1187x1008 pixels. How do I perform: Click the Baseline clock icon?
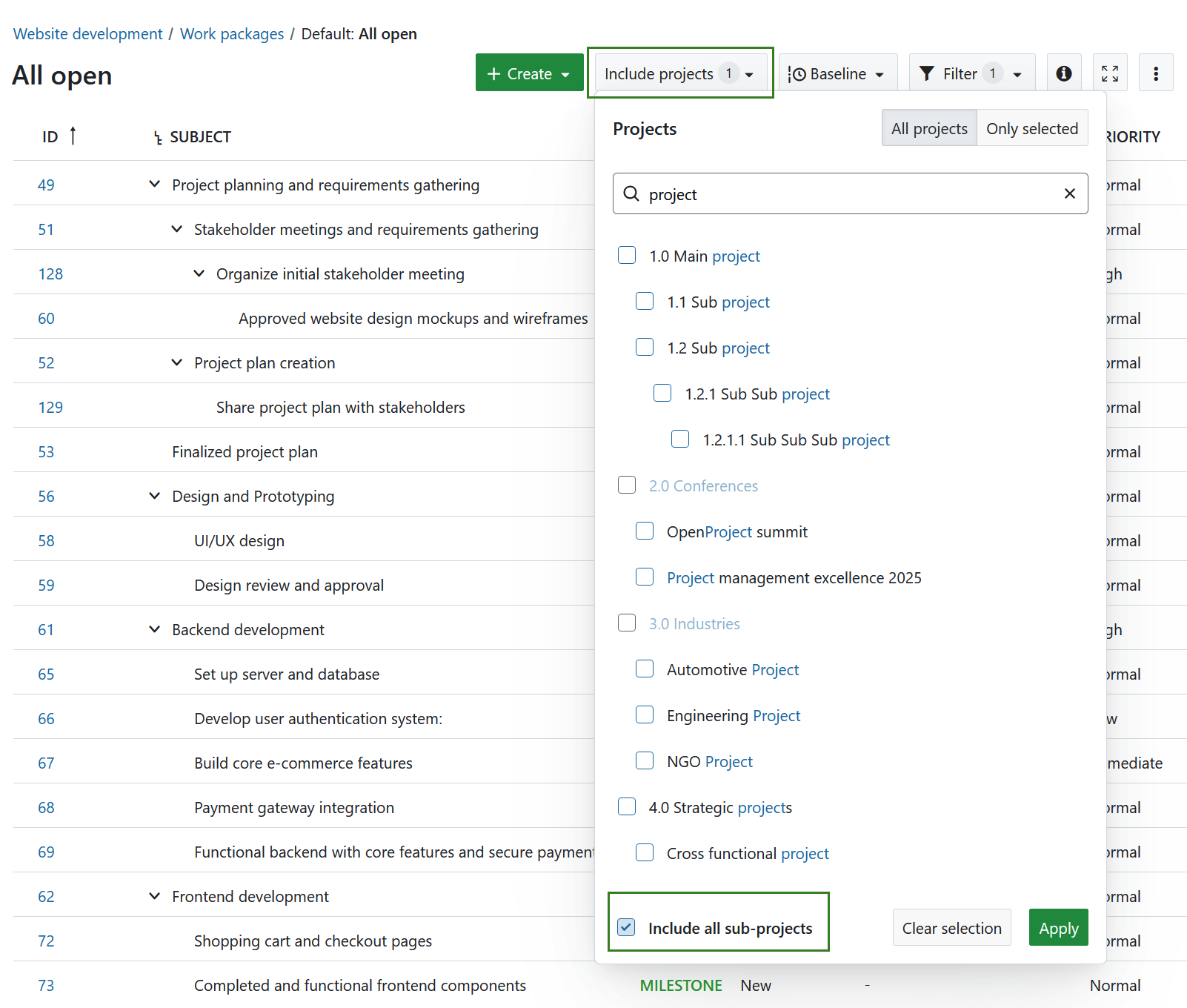coord(798,73)
